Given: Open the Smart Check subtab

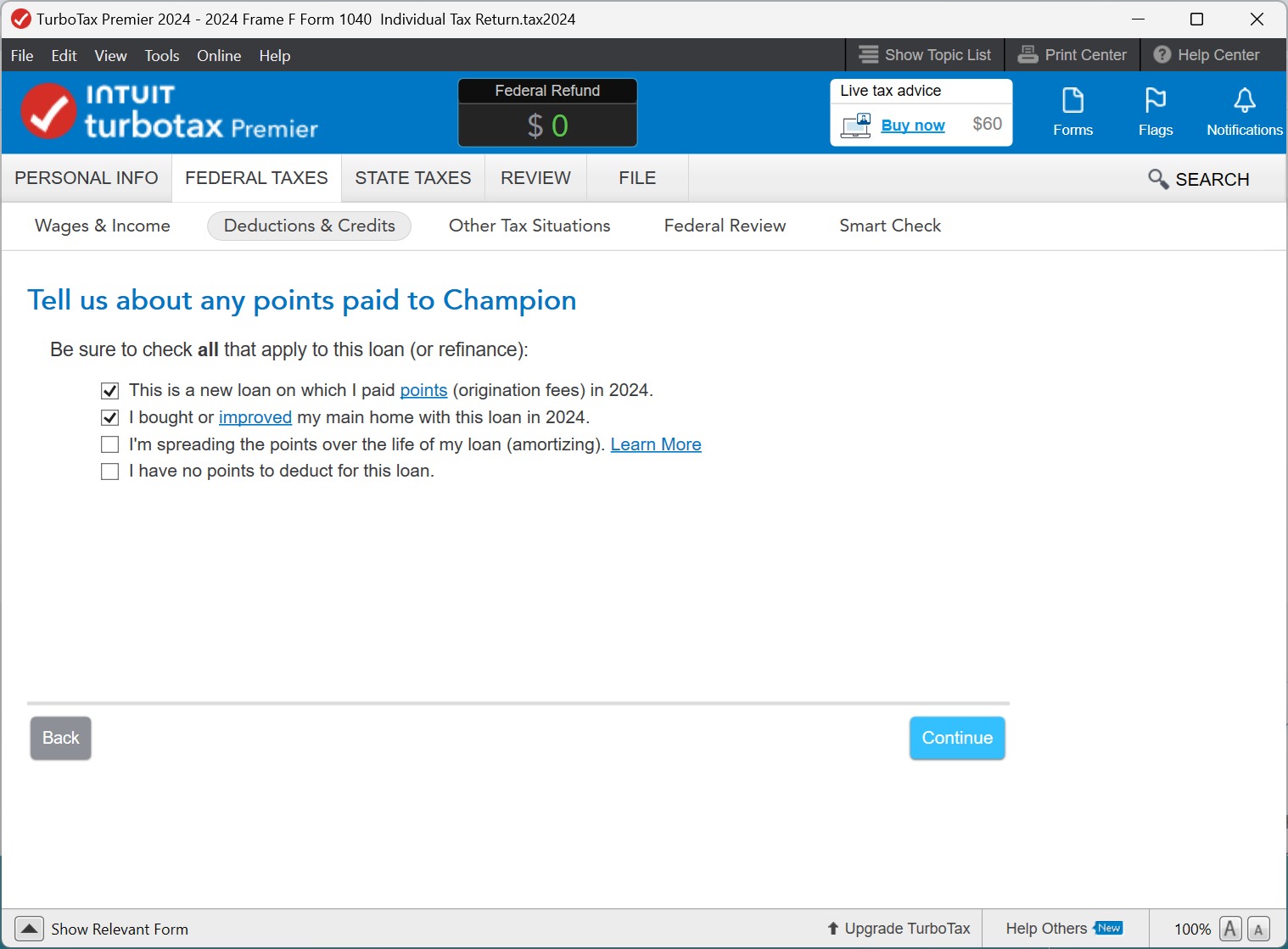Looking at the screenshot, I should pyautogui.click(x=890, y=226).
